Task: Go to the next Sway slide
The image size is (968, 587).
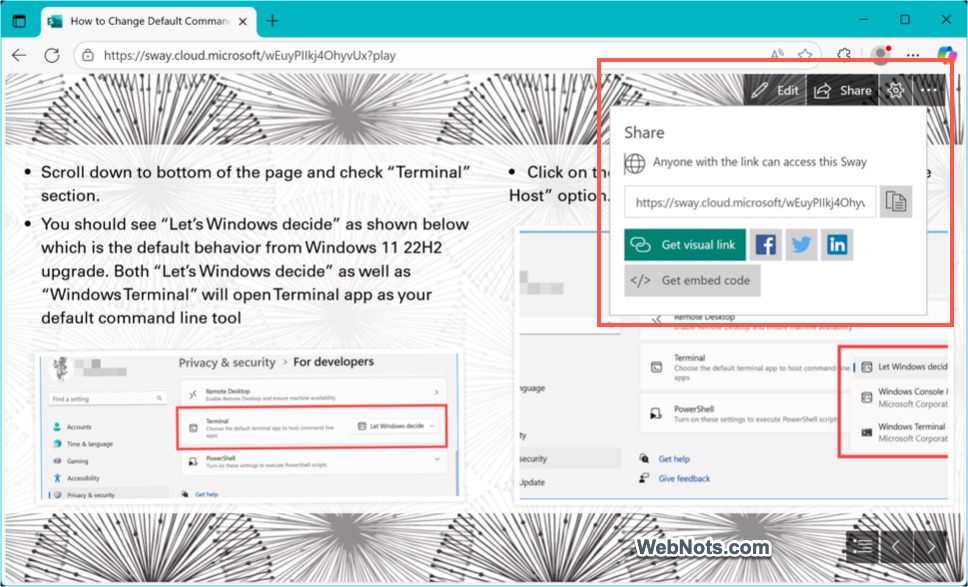Action: (930, 546)
